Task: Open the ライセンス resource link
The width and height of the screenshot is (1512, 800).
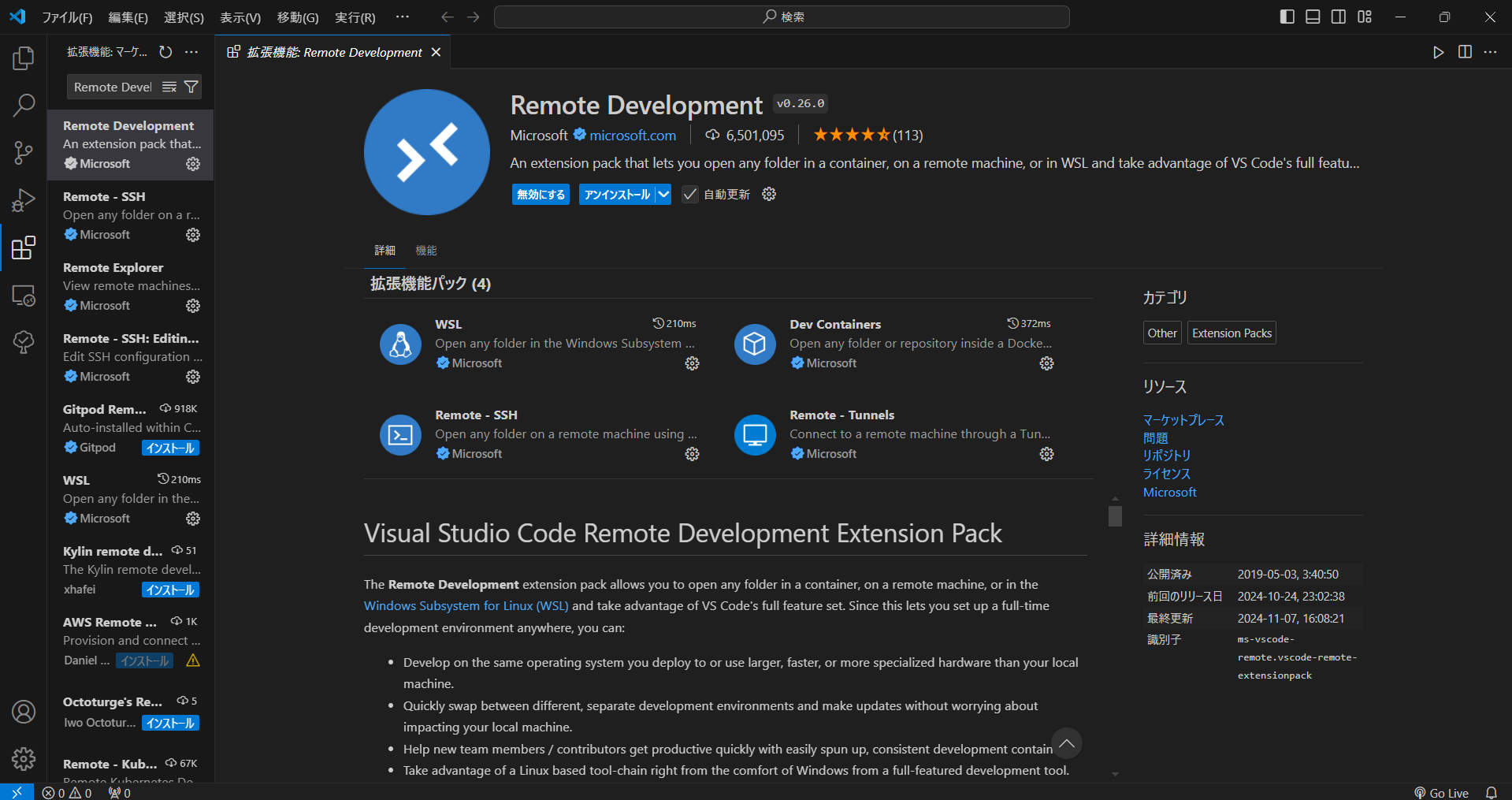Action: coord(1167,474)
